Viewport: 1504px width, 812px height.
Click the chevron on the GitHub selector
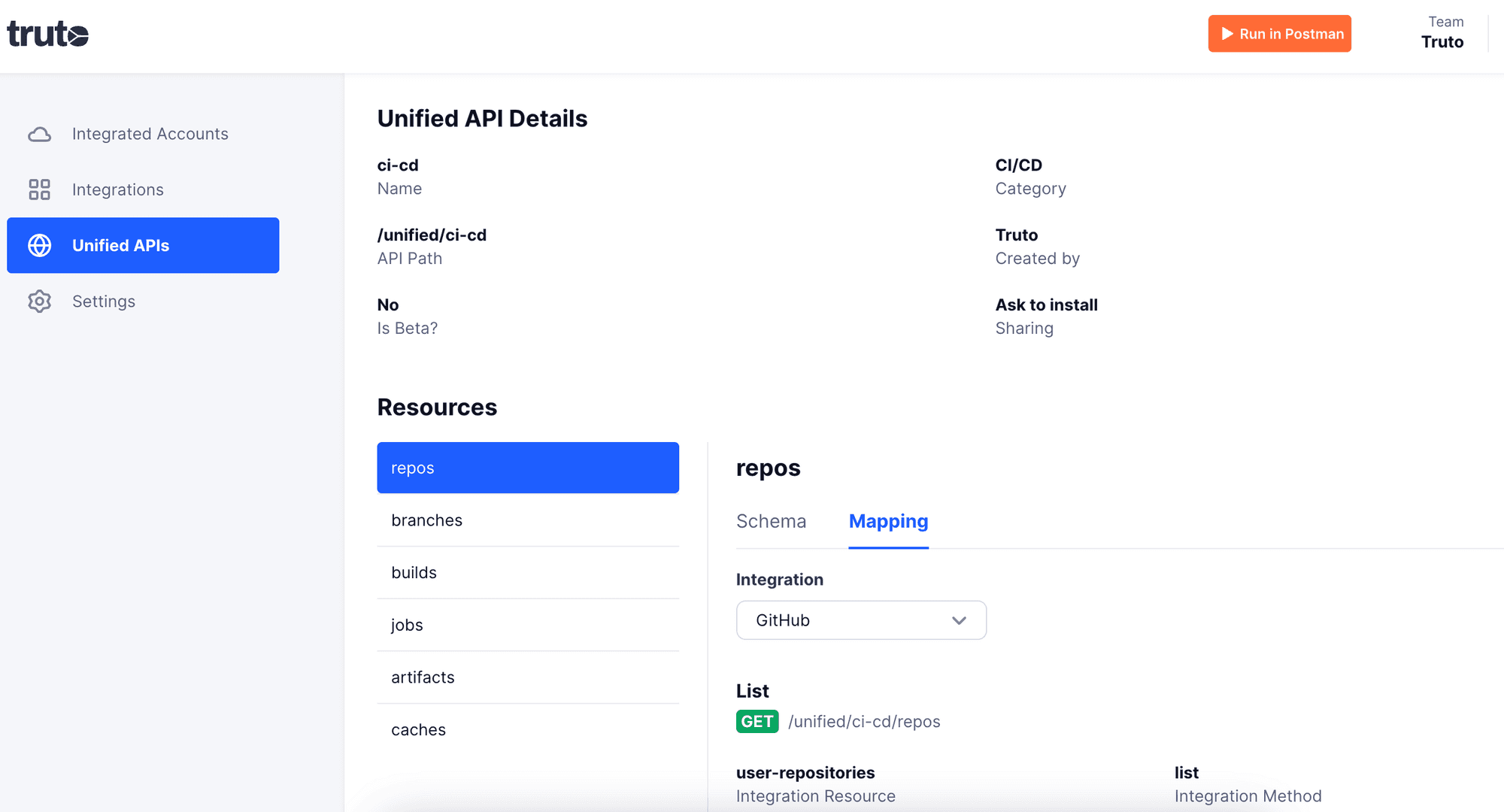click(x=959, y=620)
